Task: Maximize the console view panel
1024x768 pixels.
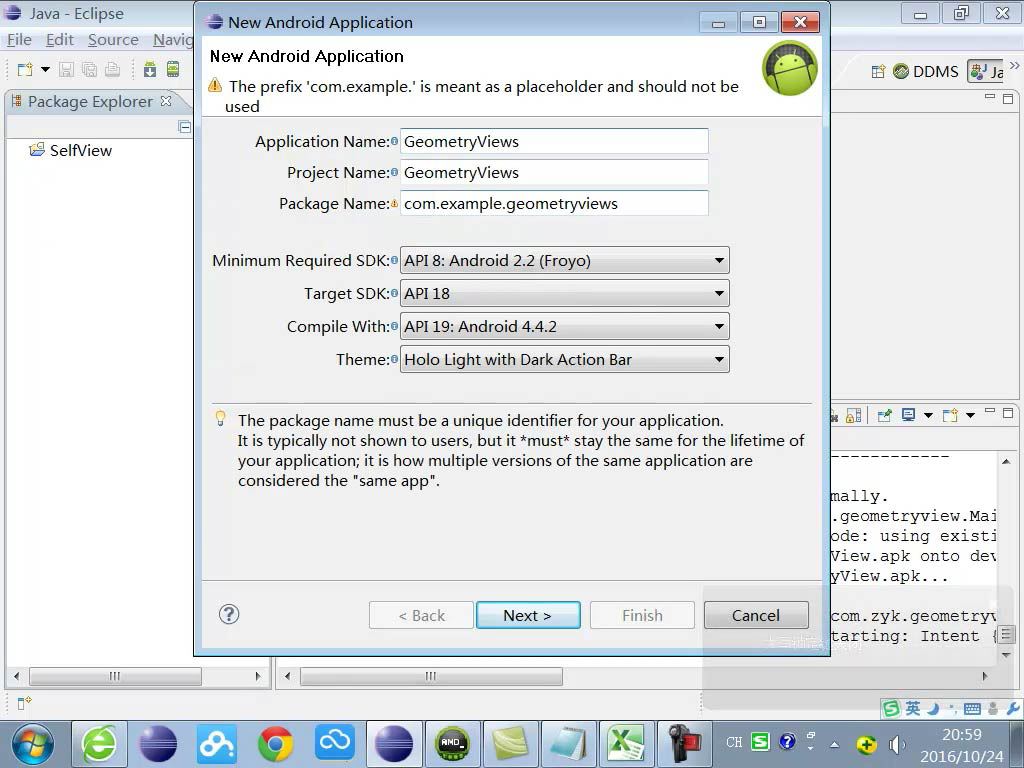Action: pos(1008,413)
